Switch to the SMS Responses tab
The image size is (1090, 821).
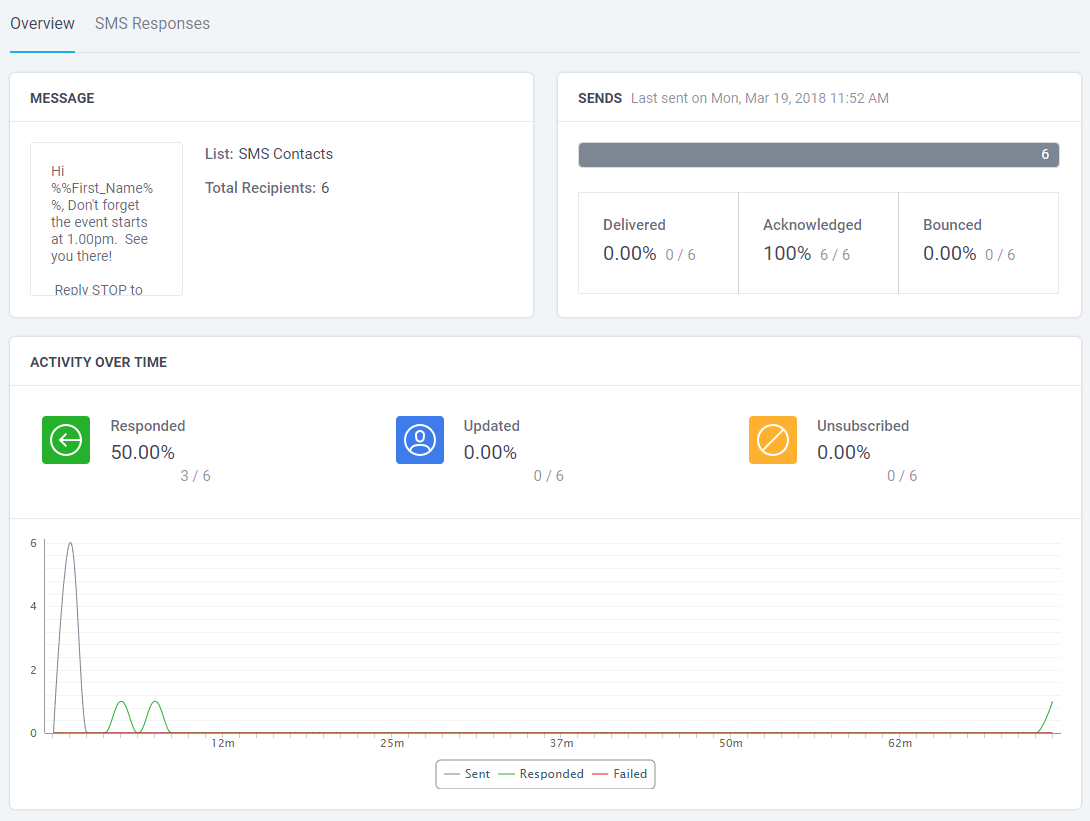pyautogui.click(x=152, y=24)
